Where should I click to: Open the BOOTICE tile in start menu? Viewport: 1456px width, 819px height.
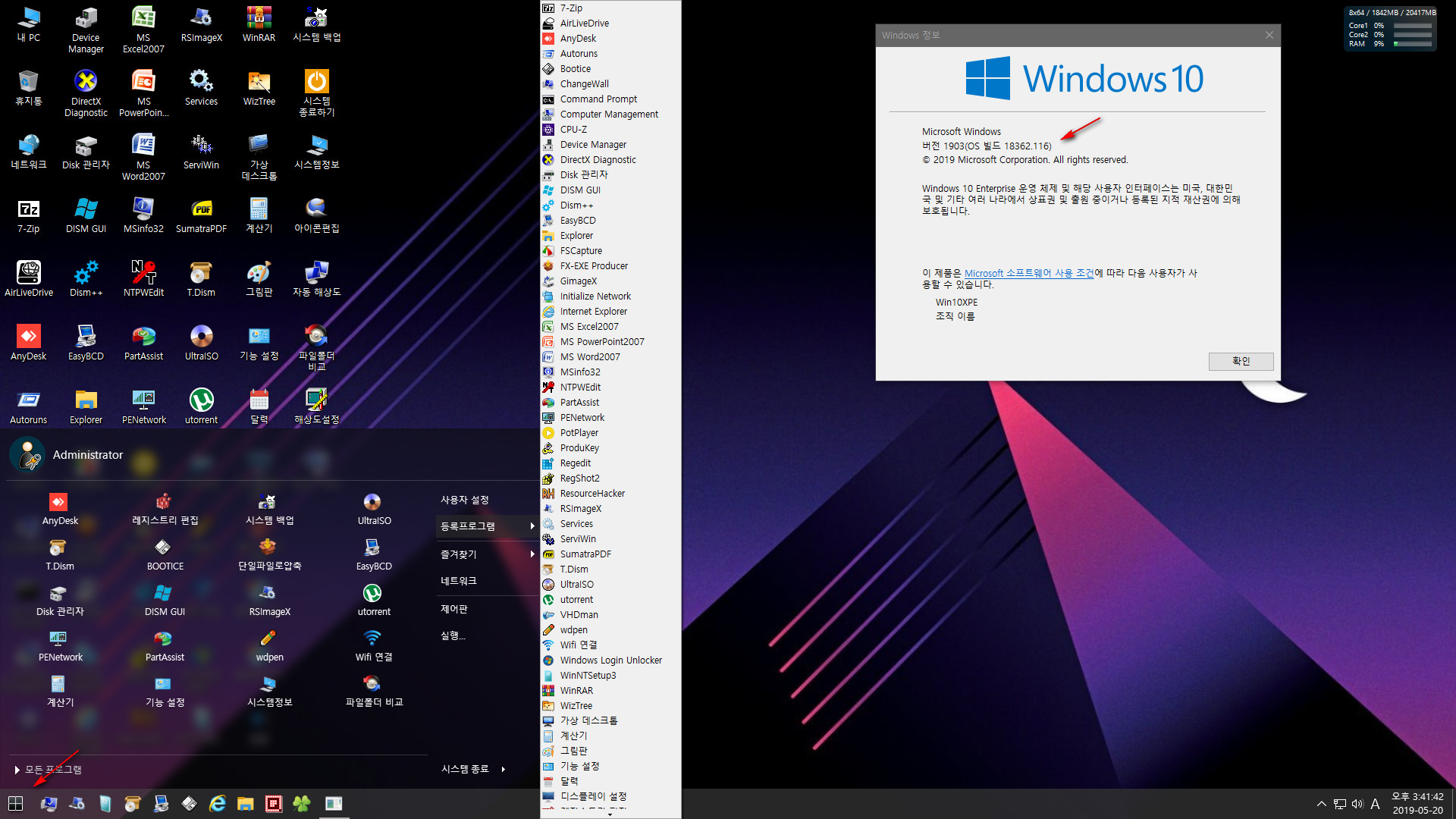(x=165, y=555)
